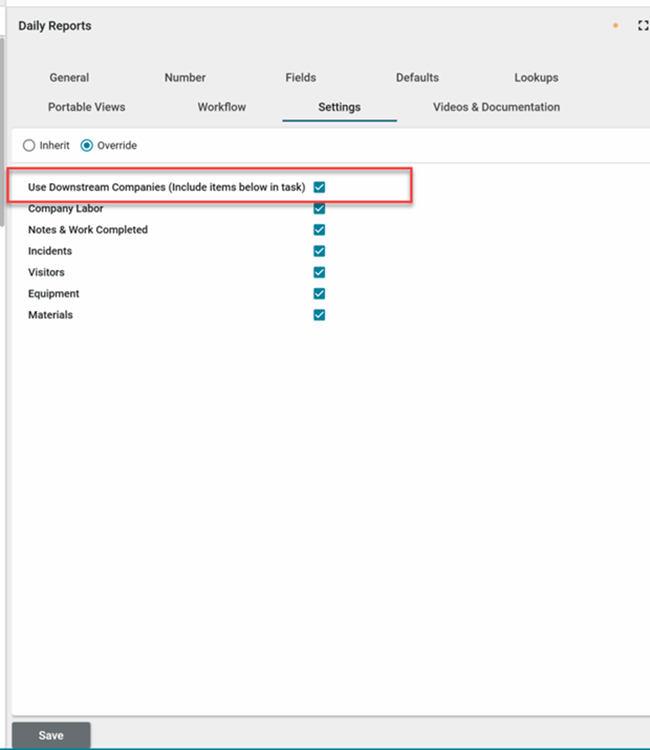650x750 pixels.
Task: Select the Lookups tab
Action: pyautogui.click(x=536, y=78)
